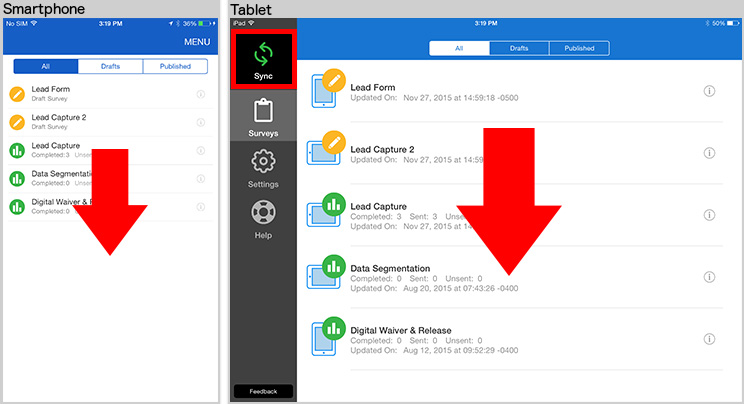The image size is (744, 404).
Task: Switch to Drafts tab on tablet
Action: pos(519,48)
